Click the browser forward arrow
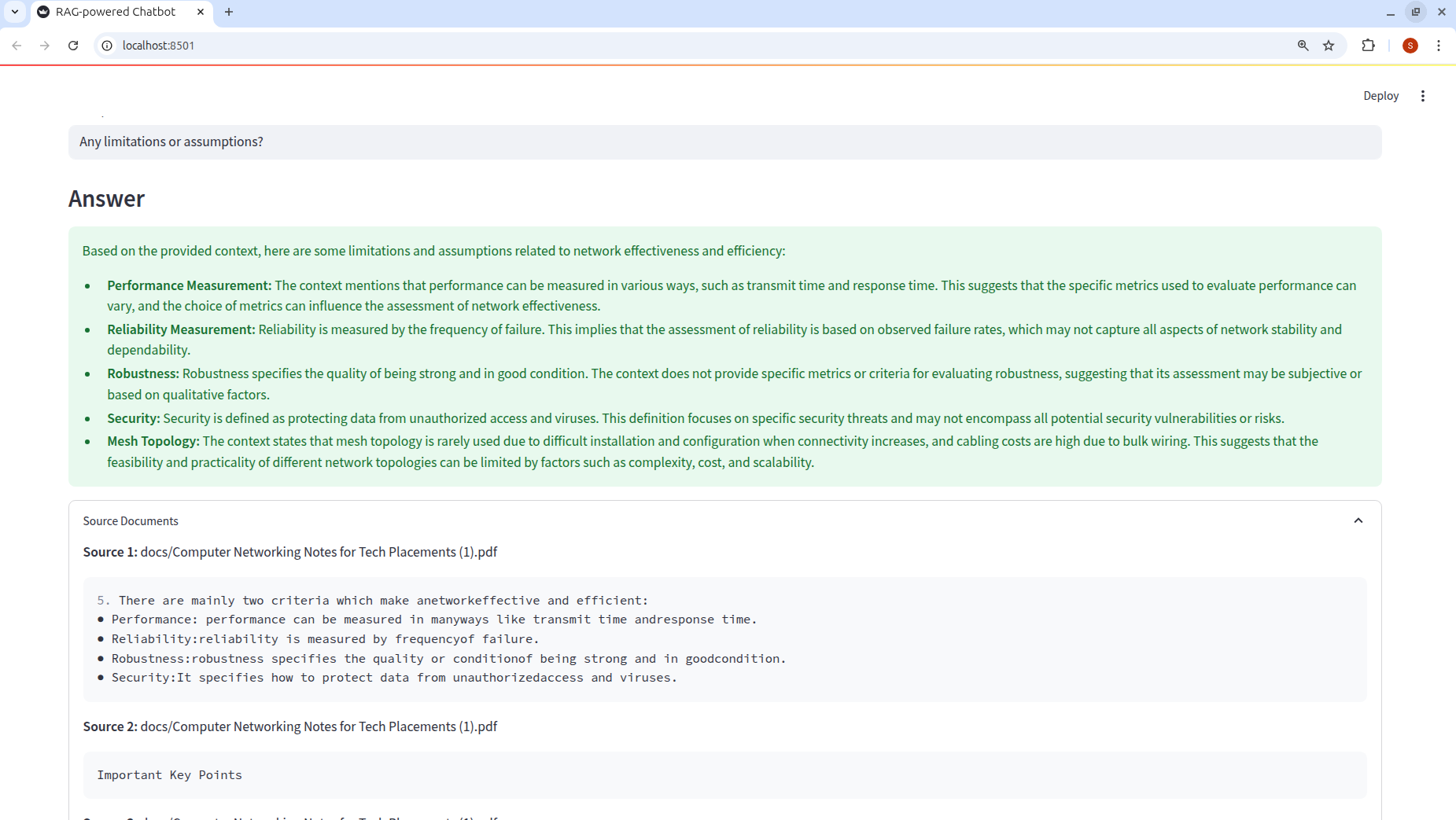The width and height of the screenshot is (1456, 820). (x=45, y=46)
